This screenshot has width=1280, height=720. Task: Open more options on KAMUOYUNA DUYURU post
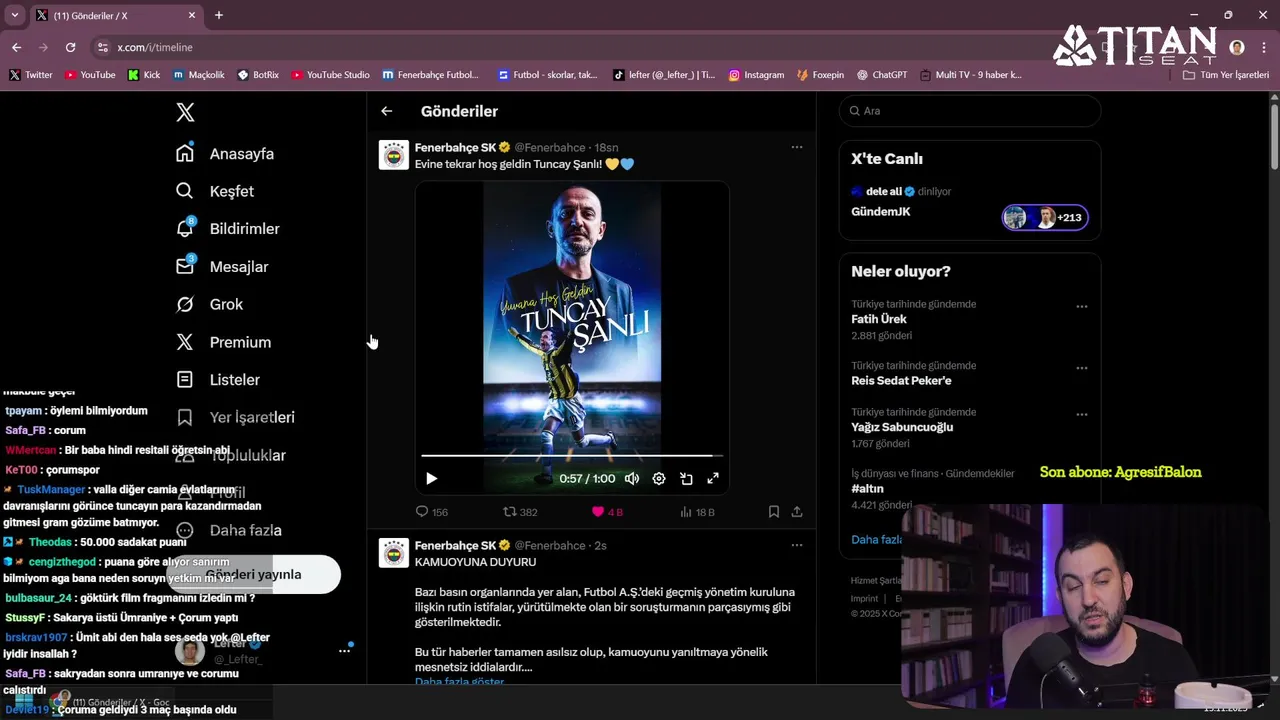pos(797,545)
